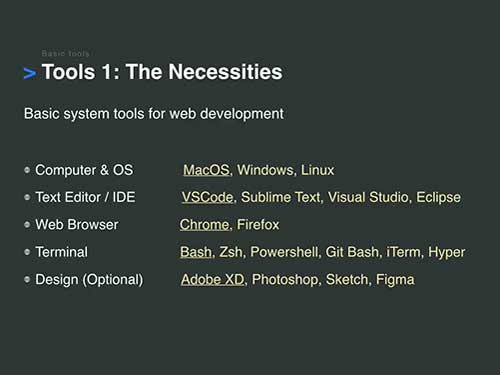Click the faded Basic tools breadcrumb text
The width and height of the screenshot is (500, 375).
click(x=66, y=53)
